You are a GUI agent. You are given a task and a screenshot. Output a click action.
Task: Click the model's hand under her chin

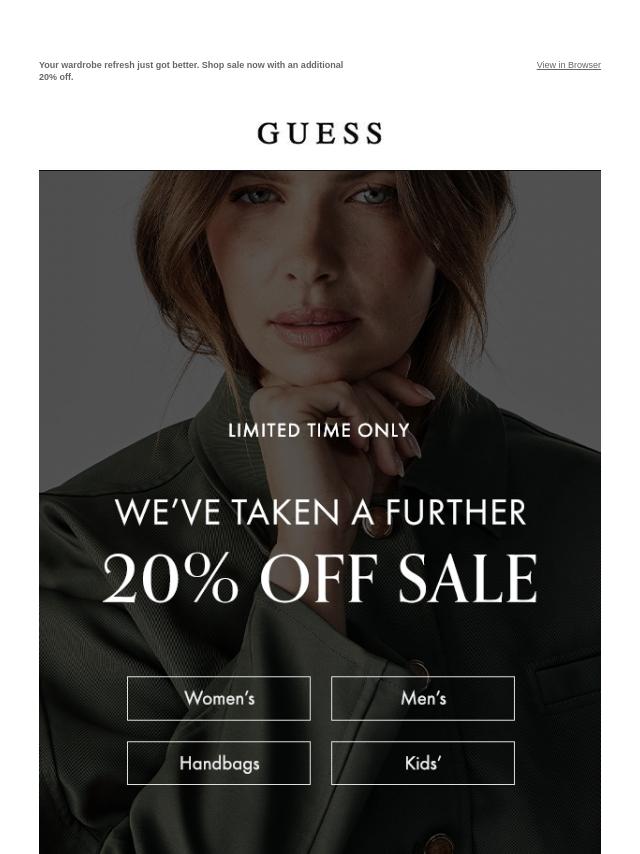[x=338, y=414]
